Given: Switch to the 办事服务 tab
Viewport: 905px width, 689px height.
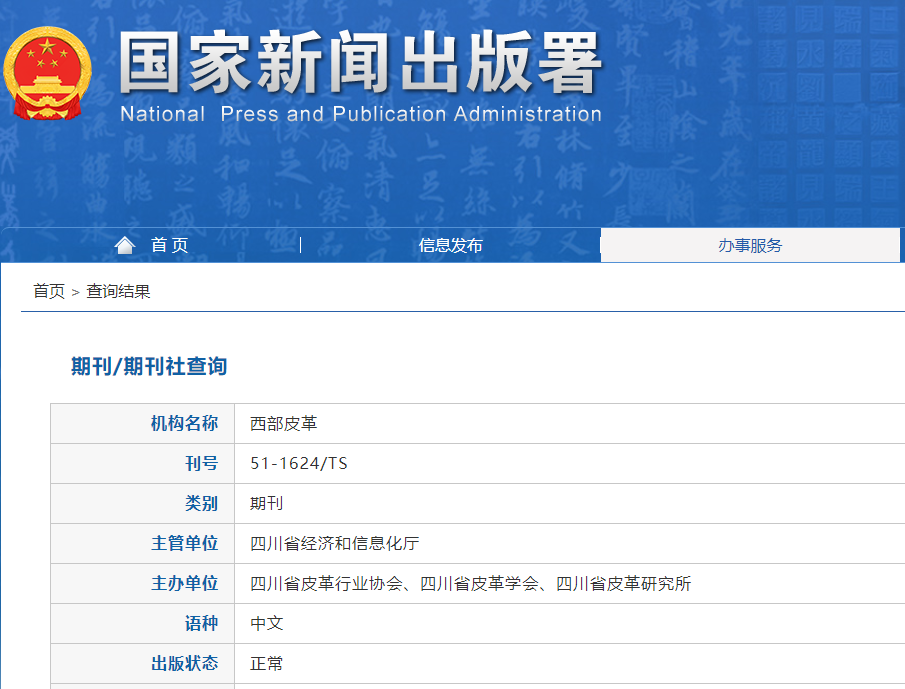Looking at the screenshot, I should (x=750, y=245).
